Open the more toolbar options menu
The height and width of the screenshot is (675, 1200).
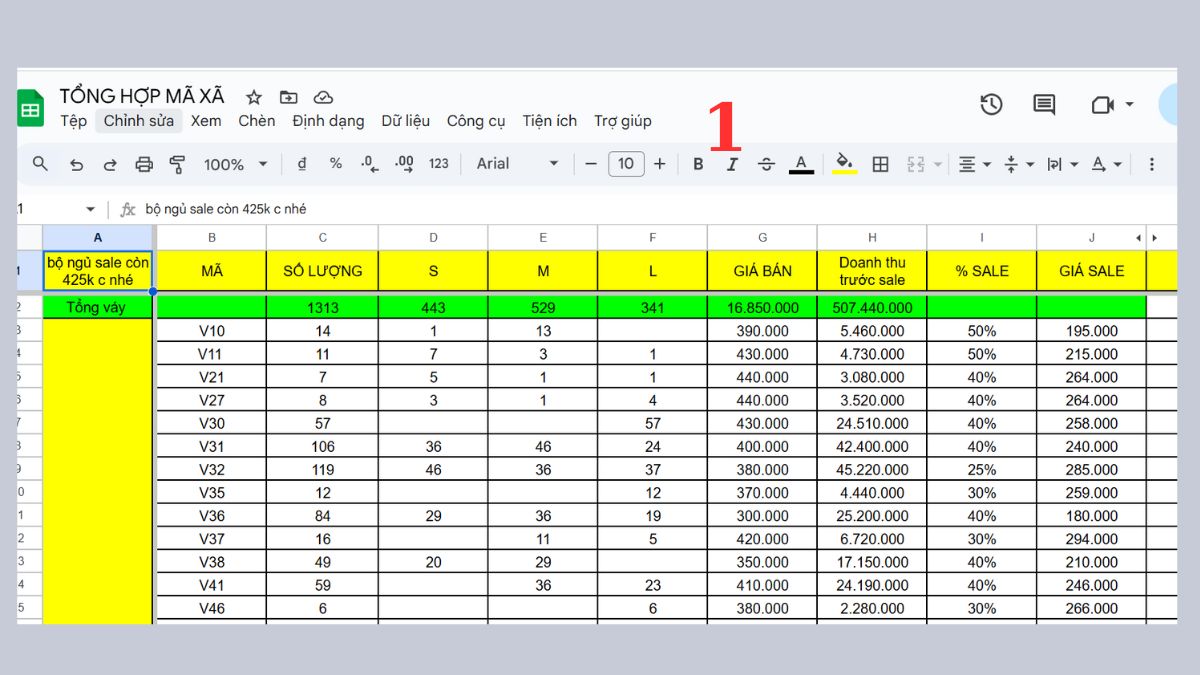coord(1151,164)
